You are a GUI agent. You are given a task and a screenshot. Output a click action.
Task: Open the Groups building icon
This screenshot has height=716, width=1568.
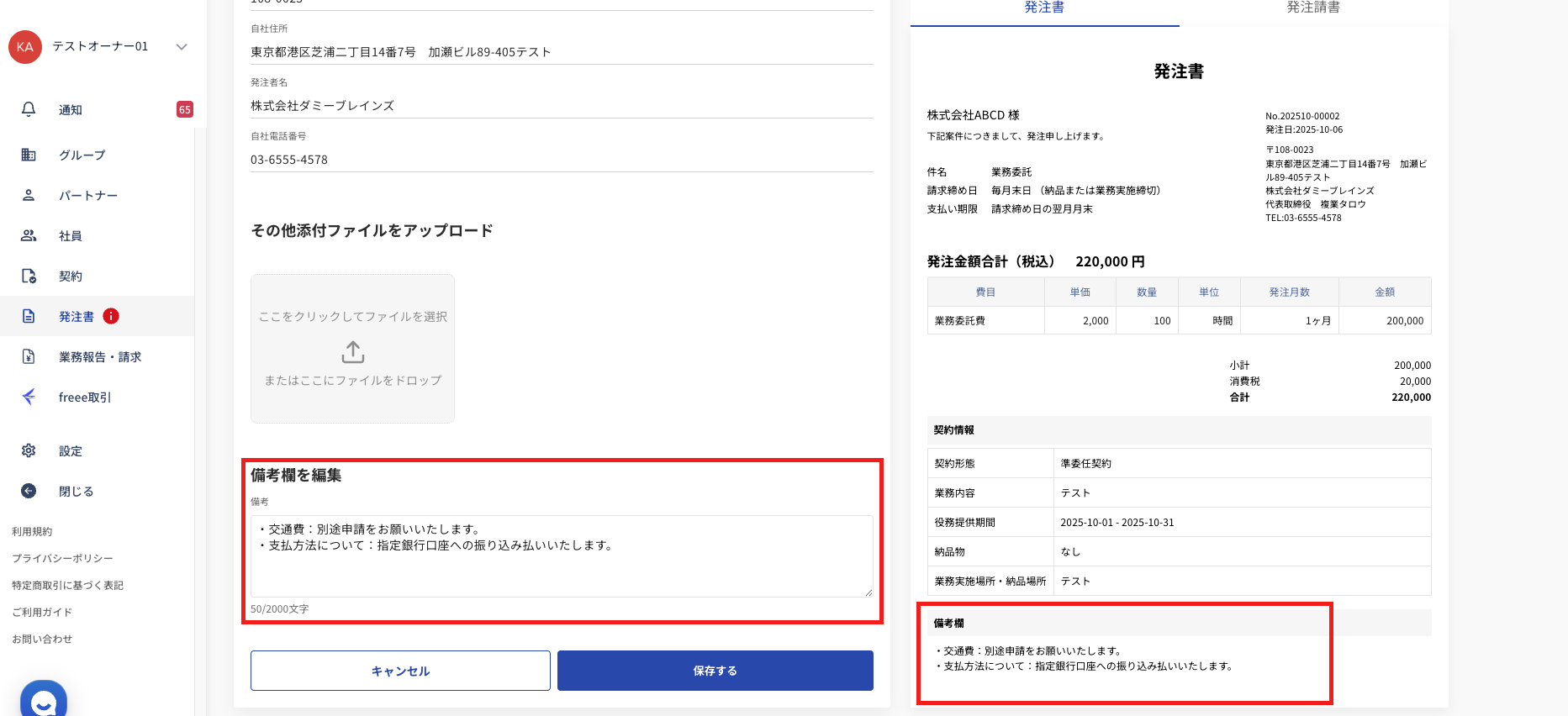(x=29, y=155)
